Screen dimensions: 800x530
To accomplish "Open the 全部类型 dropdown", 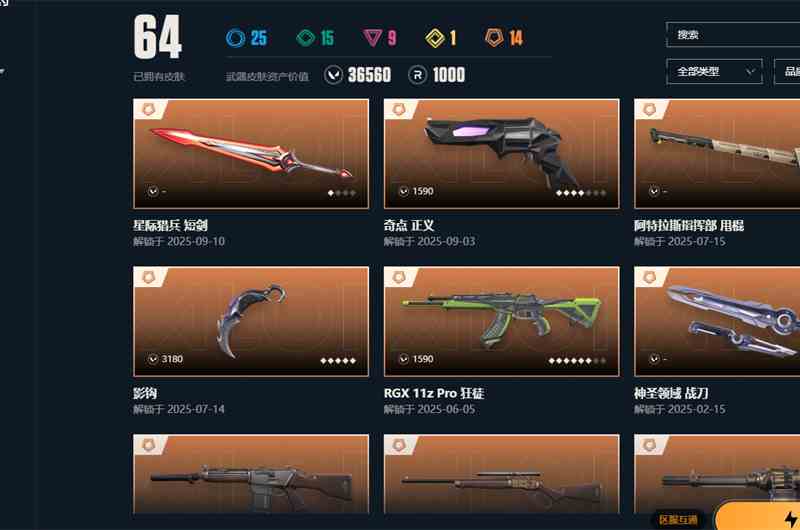I will point(714,71).
